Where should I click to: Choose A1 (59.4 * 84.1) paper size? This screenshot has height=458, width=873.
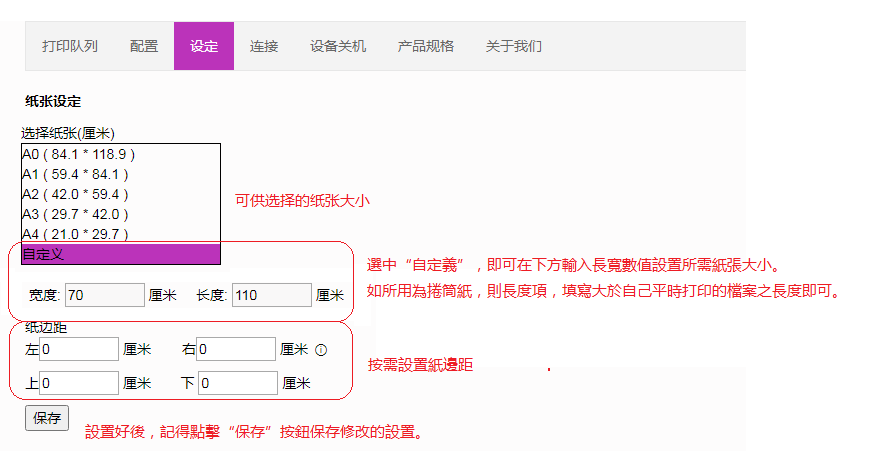[x=120, y=174]
